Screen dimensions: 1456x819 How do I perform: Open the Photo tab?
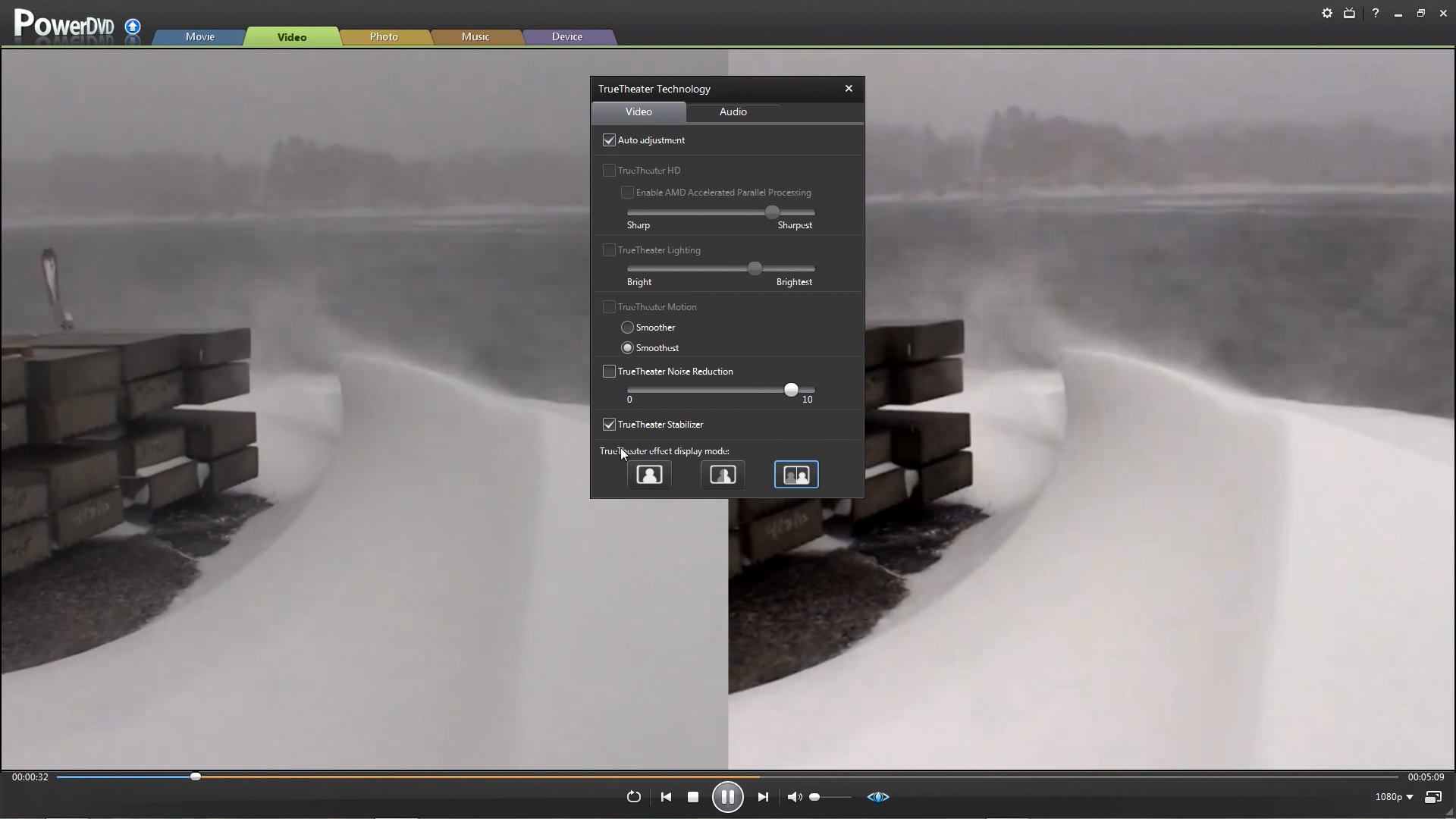[384, 36]
